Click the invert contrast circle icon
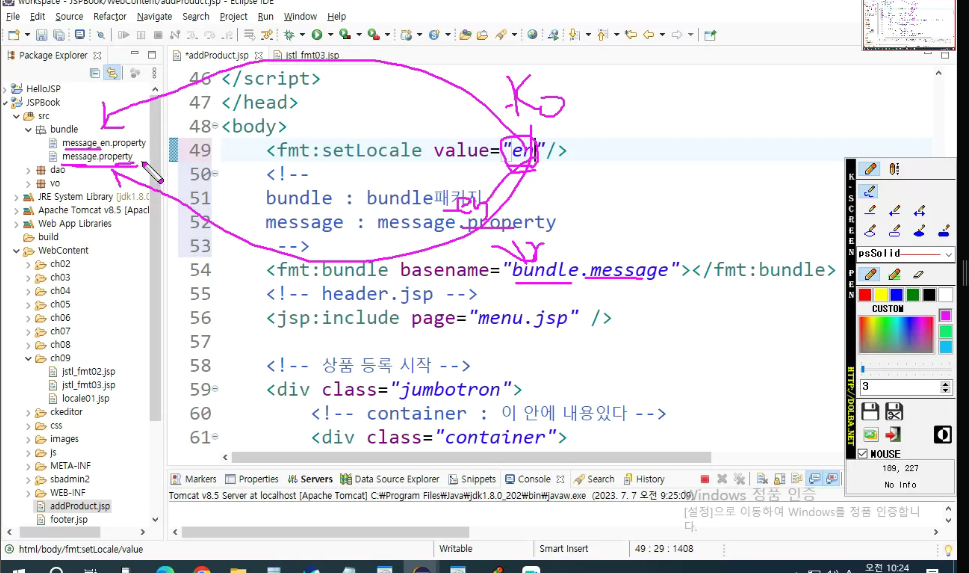The width and height of the screenshot is (969, 573). tap(942, 435)
